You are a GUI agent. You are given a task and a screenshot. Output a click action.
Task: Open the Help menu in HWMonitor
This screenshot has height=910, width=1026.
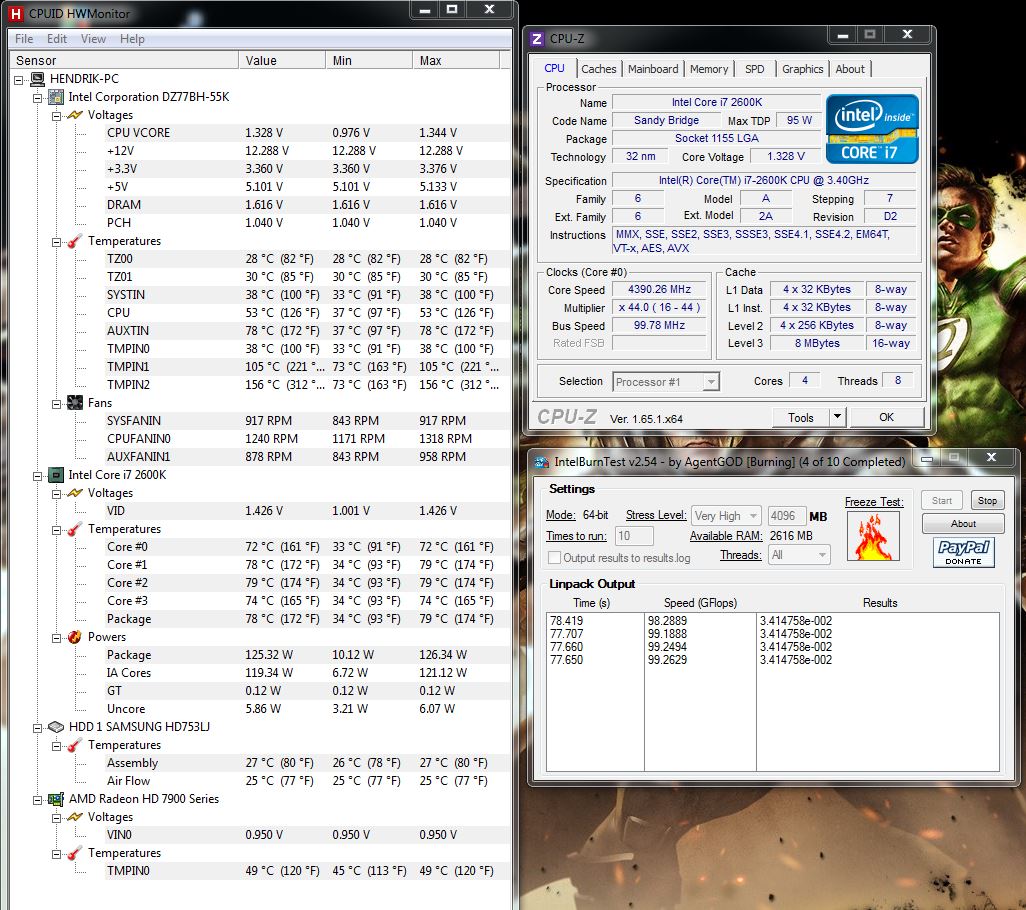(132, 39)
